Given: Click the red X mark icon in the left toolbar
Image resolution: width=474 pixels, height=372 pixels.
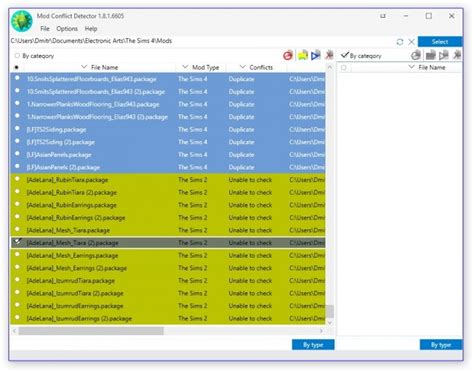Looking at the screenshot, I should 329,55.
